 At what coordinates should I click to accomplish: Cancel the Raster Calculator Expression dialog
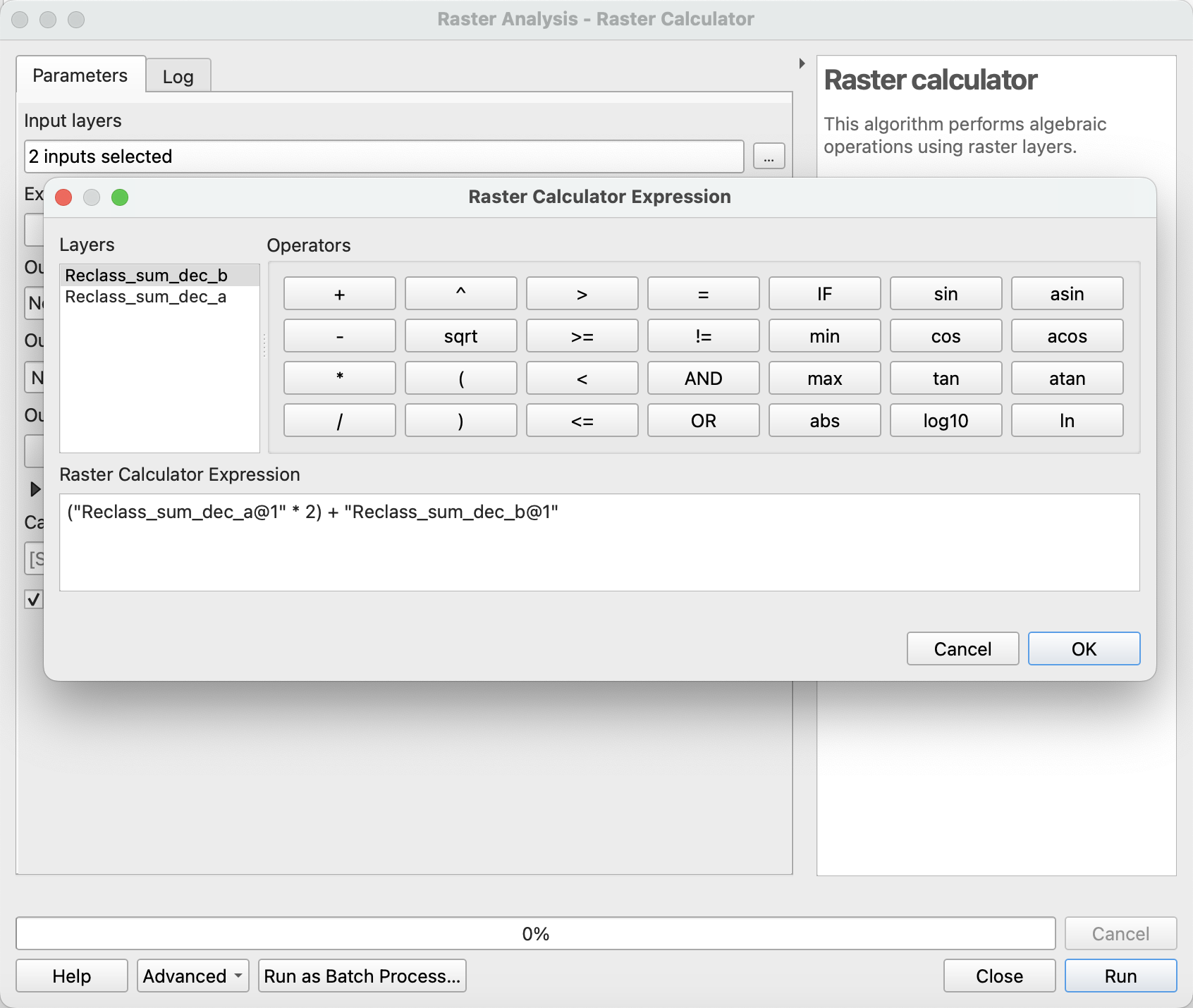coord(962,649)
